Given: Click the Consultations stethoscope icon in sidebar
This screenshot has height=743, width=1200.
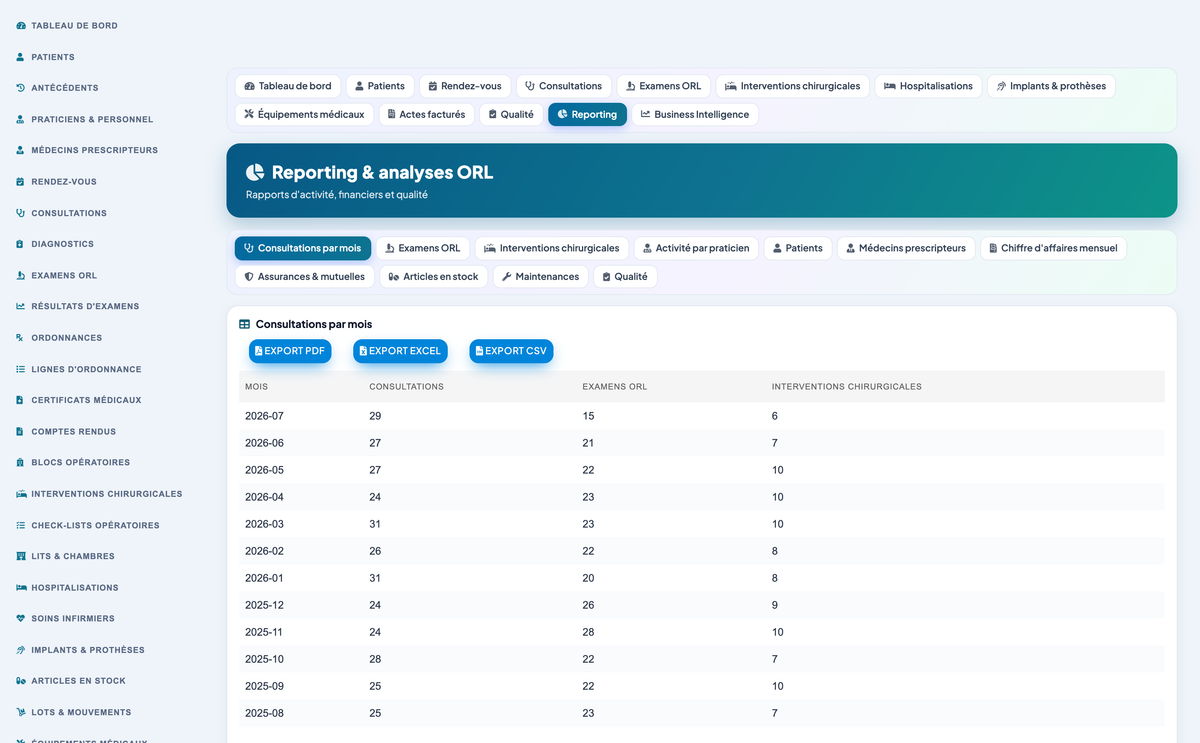Looking at the screenshot, I should coord(21,213).
